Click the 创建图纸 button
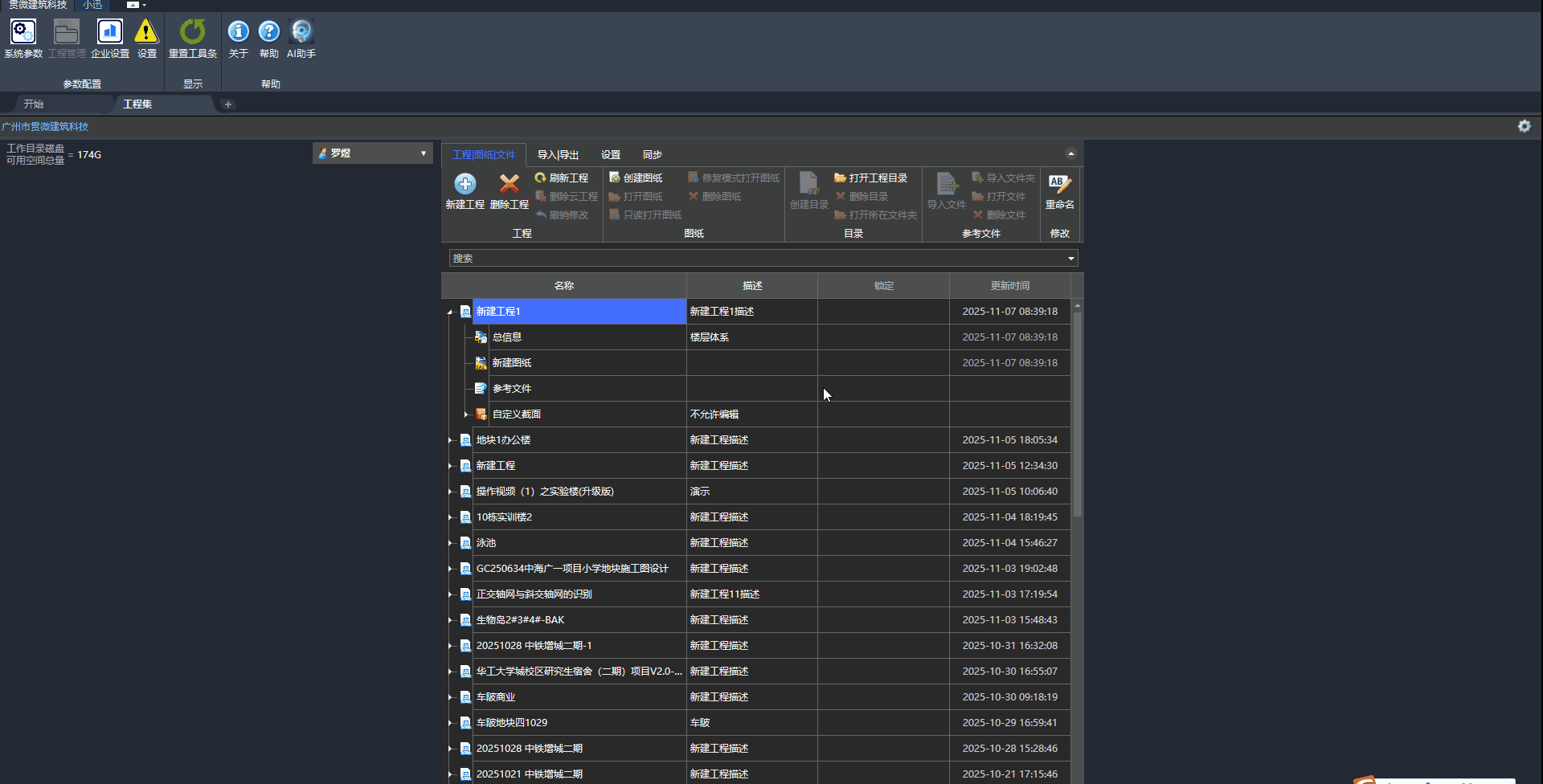The width and height of the screenshot is (1543, 784). [x=636, y=178]
